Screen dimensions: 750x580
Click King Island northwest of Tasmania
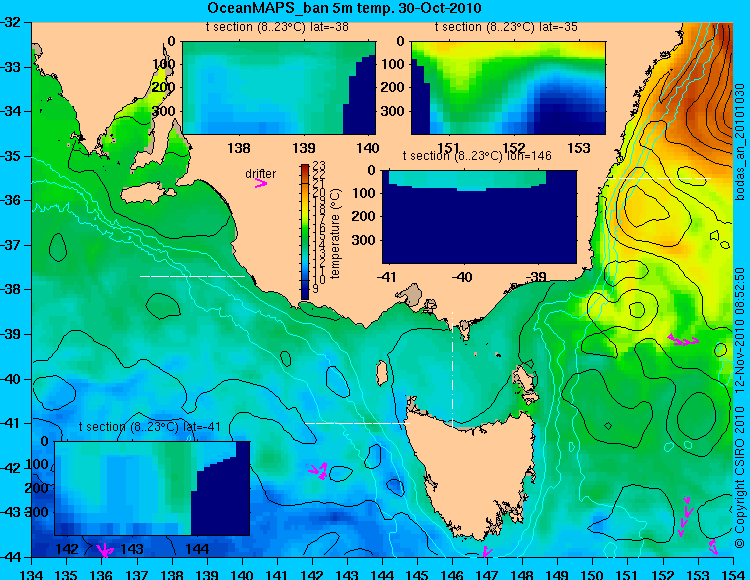[x=381, y=373]
